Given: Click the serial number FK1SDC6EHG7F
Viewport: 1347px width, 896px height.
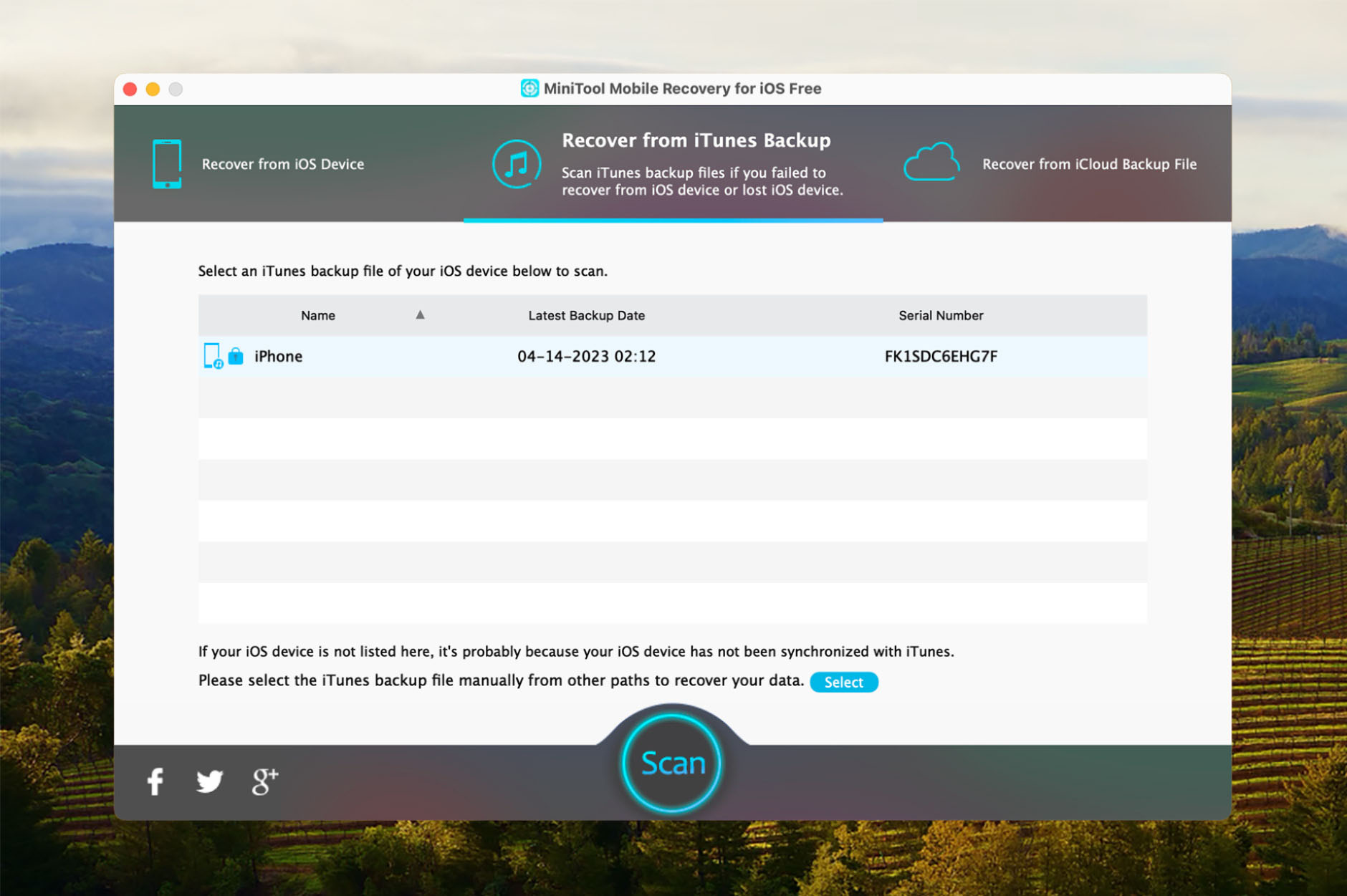Looking at the screenshot, I should pyautogui.click(x=941, y=356).
